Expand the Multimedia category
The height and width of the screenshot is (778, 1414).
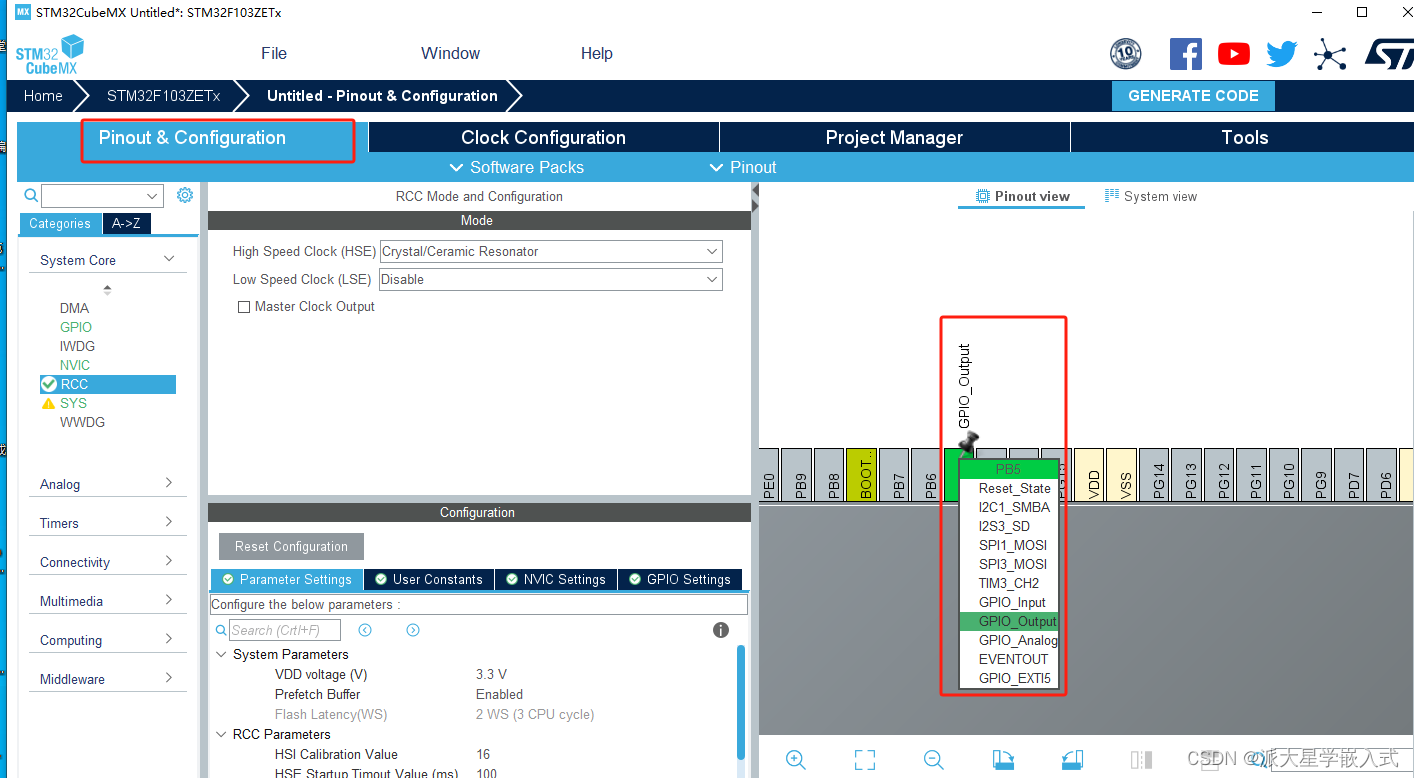169,600
